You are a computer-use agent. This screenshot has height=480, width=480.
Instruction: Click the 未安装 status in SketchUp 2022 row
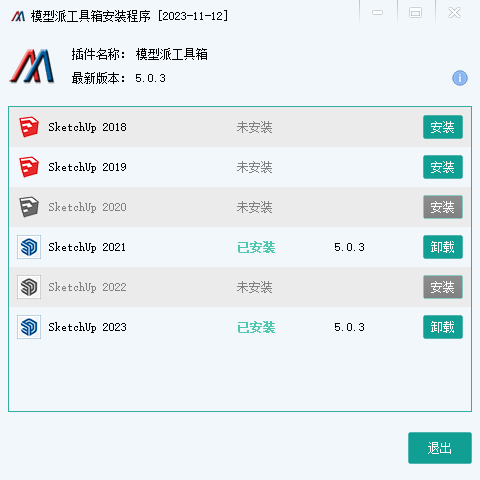click(x=254, y=287)
